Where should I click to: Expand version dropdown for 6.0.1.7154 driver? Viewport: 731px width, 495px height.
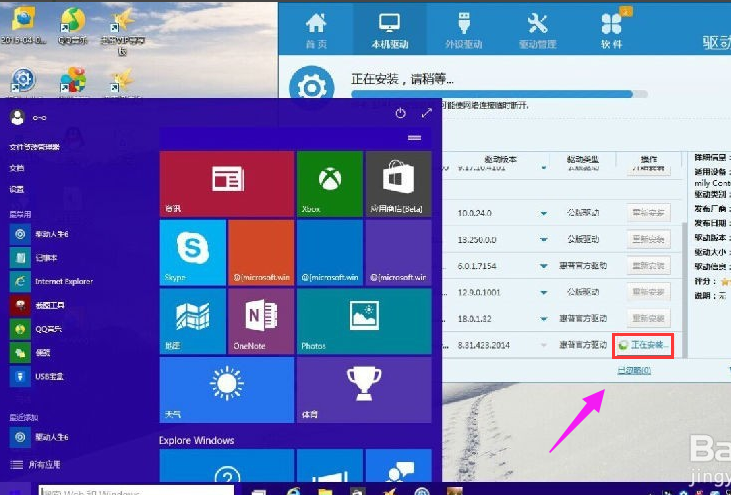coord(544,266)
